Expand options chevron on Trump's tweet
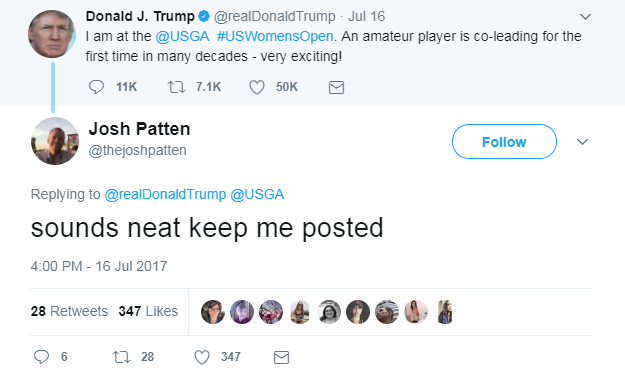 tap(585, 17)
